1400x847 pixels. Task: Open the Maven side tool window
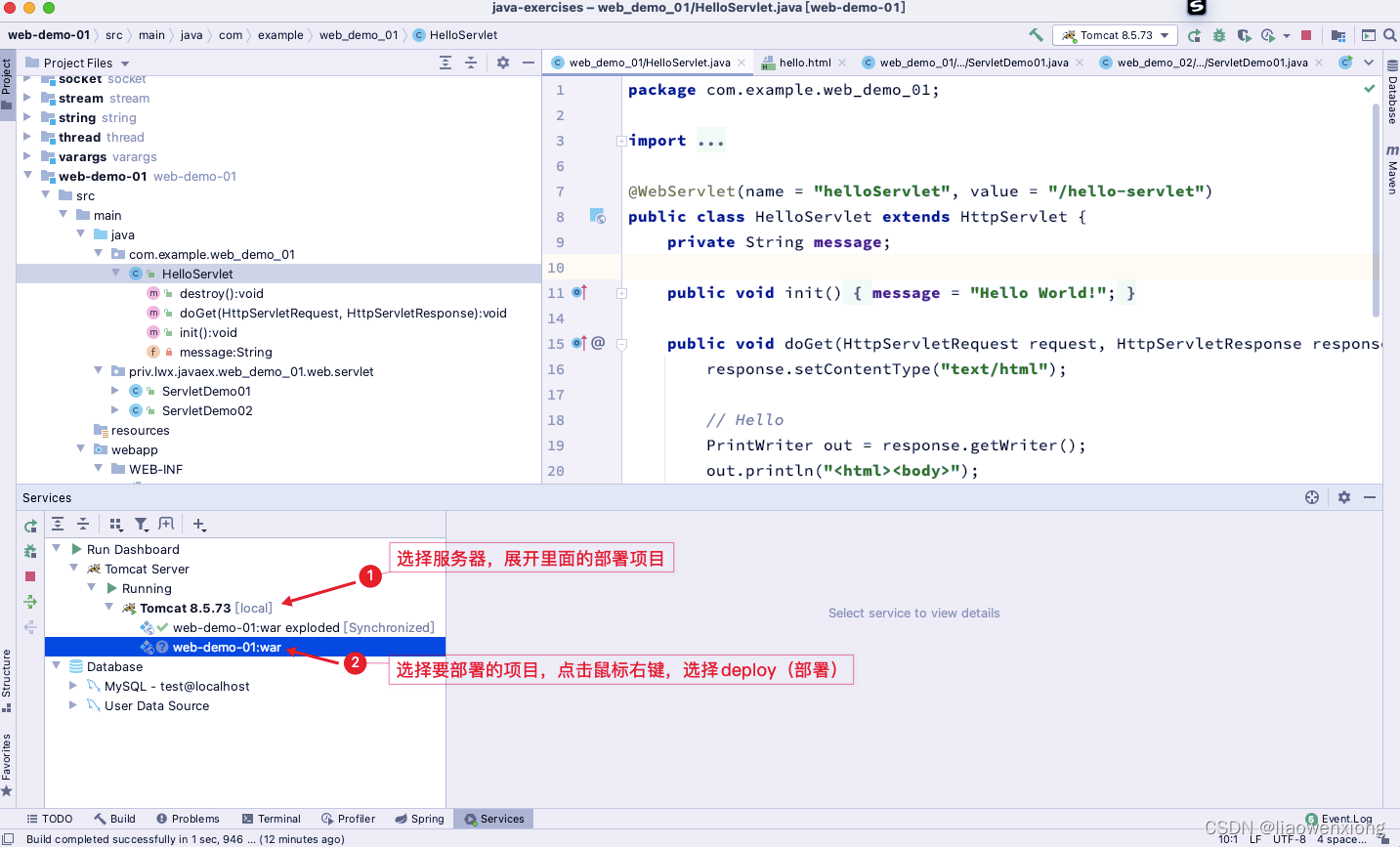click(1392, 170)
